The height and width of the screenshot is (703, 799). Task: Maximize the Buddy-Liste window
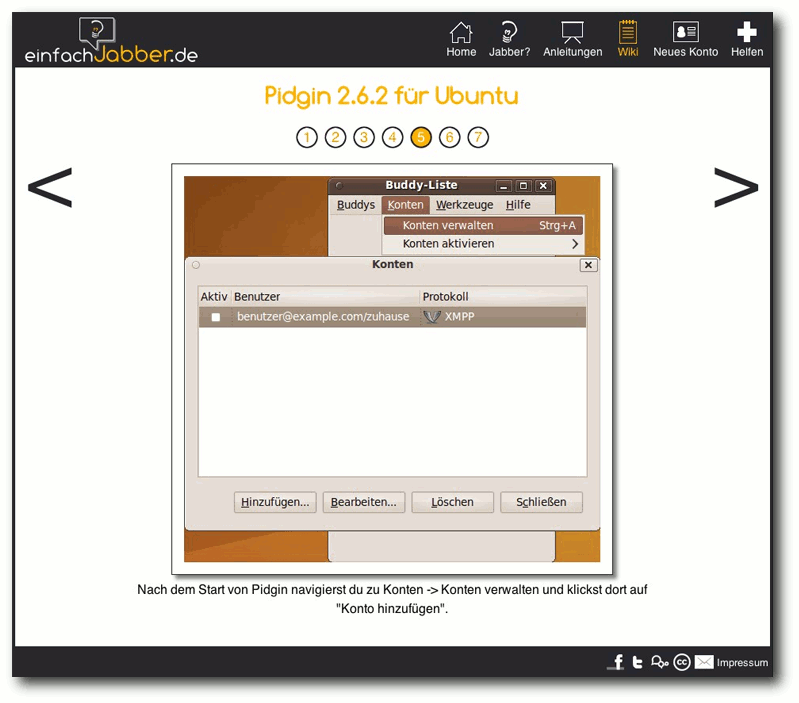(x=523, y=185)
